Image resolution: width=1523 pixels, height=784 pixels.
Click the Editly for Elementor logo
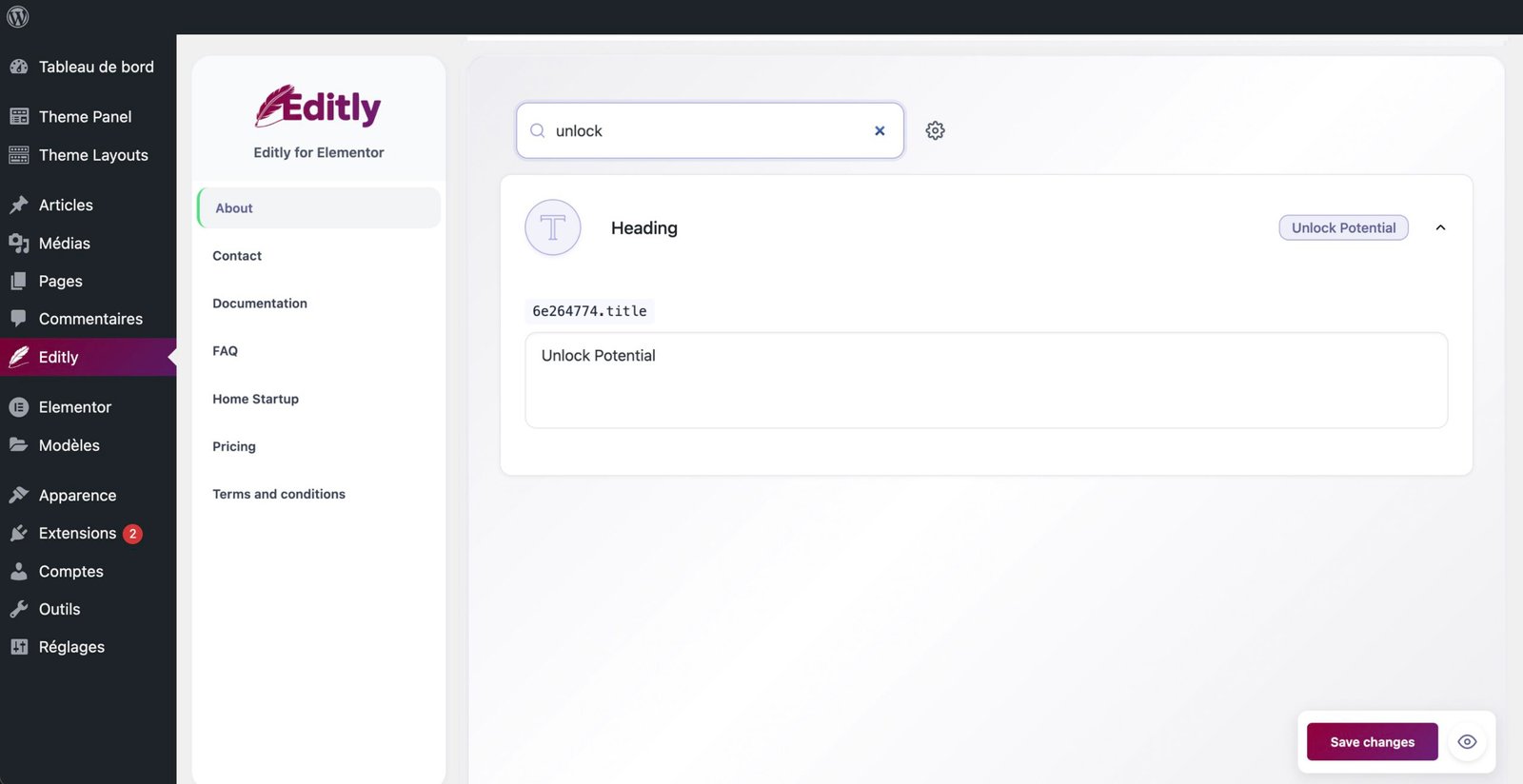tap(318, 107)
